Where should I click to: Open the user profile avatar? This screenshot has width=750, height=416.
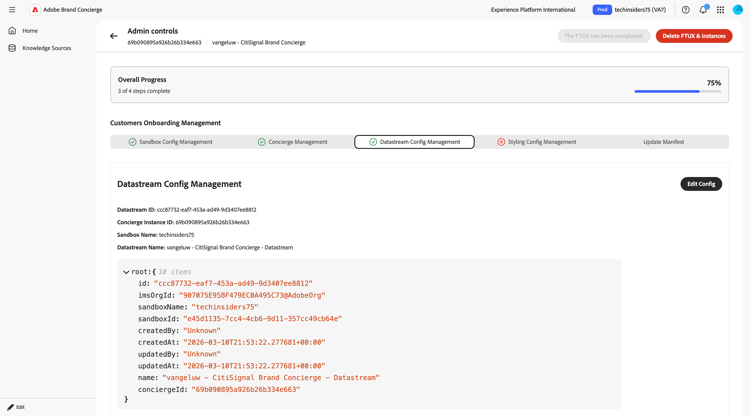point(738,10)
